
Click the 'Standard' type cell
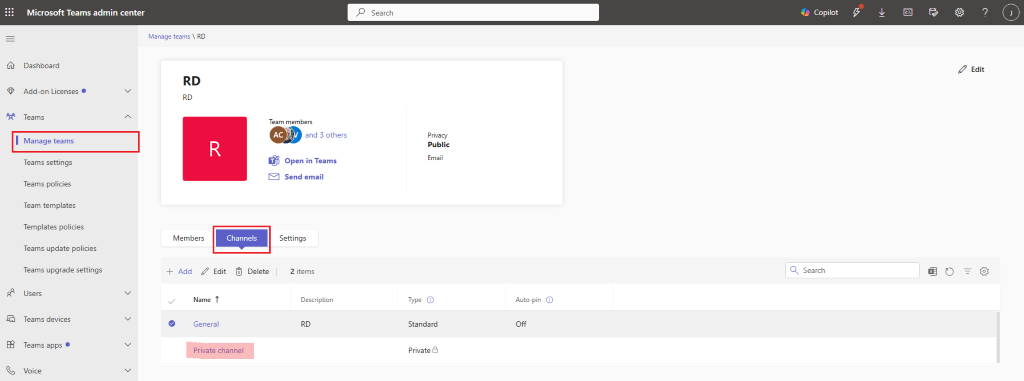(x=423, y=324)
